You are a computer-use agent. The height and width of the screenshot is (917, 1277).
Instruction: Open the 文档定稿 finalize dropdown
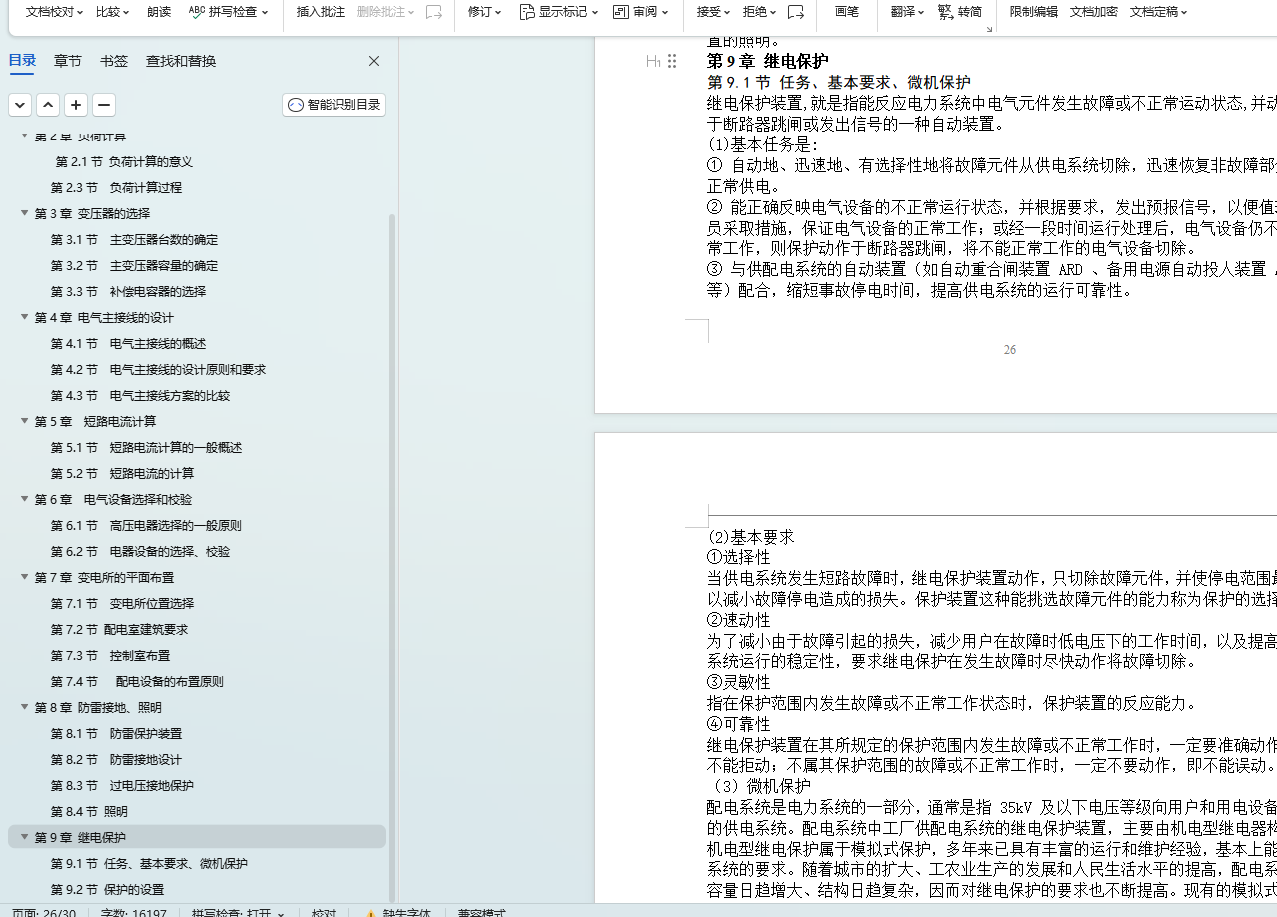pos(1158,12)
